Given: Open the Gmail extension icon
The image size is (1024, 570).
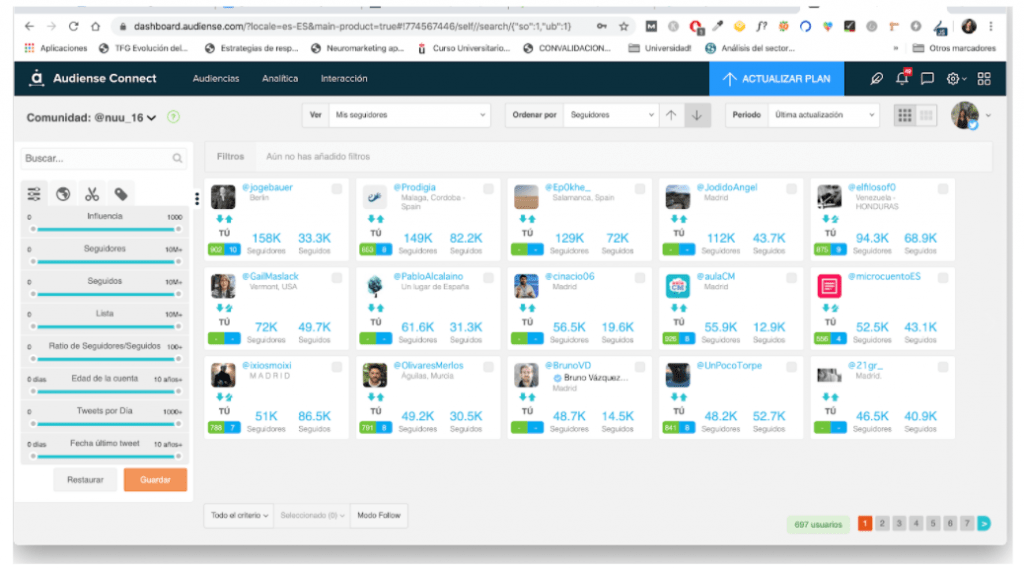Looking at the screenshot, I should pyautogui.click(x=651, y=26).
